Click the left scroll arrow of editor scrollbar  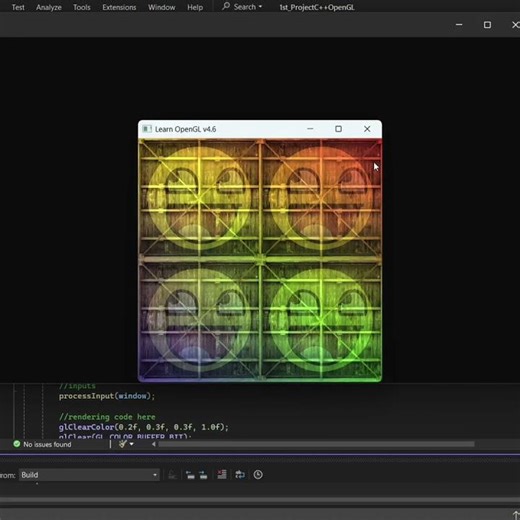coord(154,444)
